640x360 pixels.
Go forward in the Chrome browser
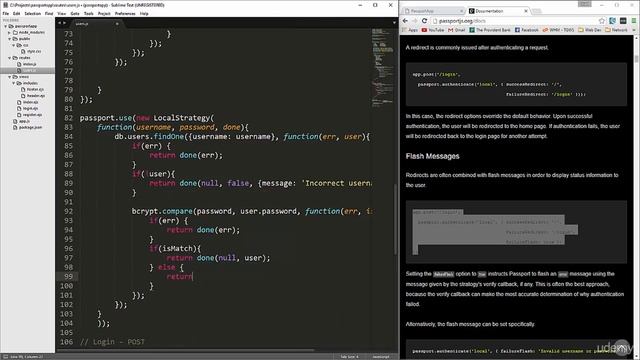pos(415,21)
